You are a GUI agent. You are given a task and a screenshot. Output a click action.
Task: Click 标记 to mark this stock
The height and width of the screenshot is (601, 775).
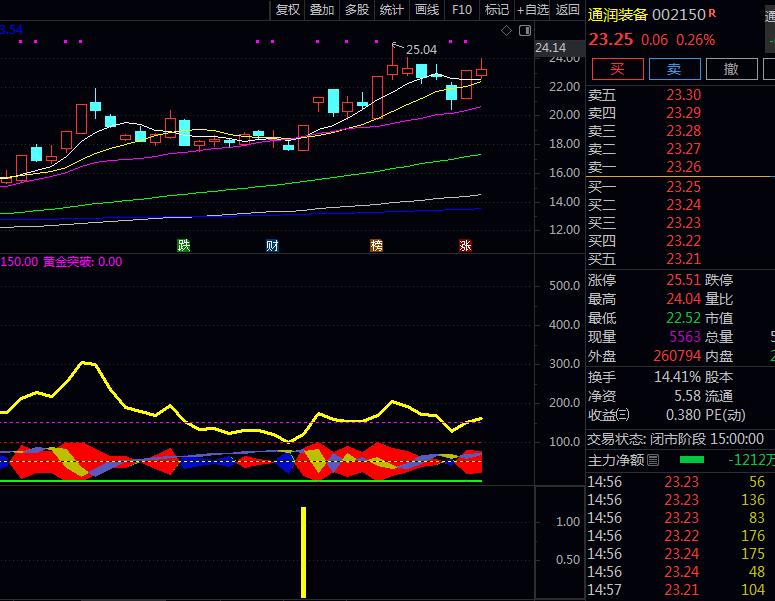[497, 10]
